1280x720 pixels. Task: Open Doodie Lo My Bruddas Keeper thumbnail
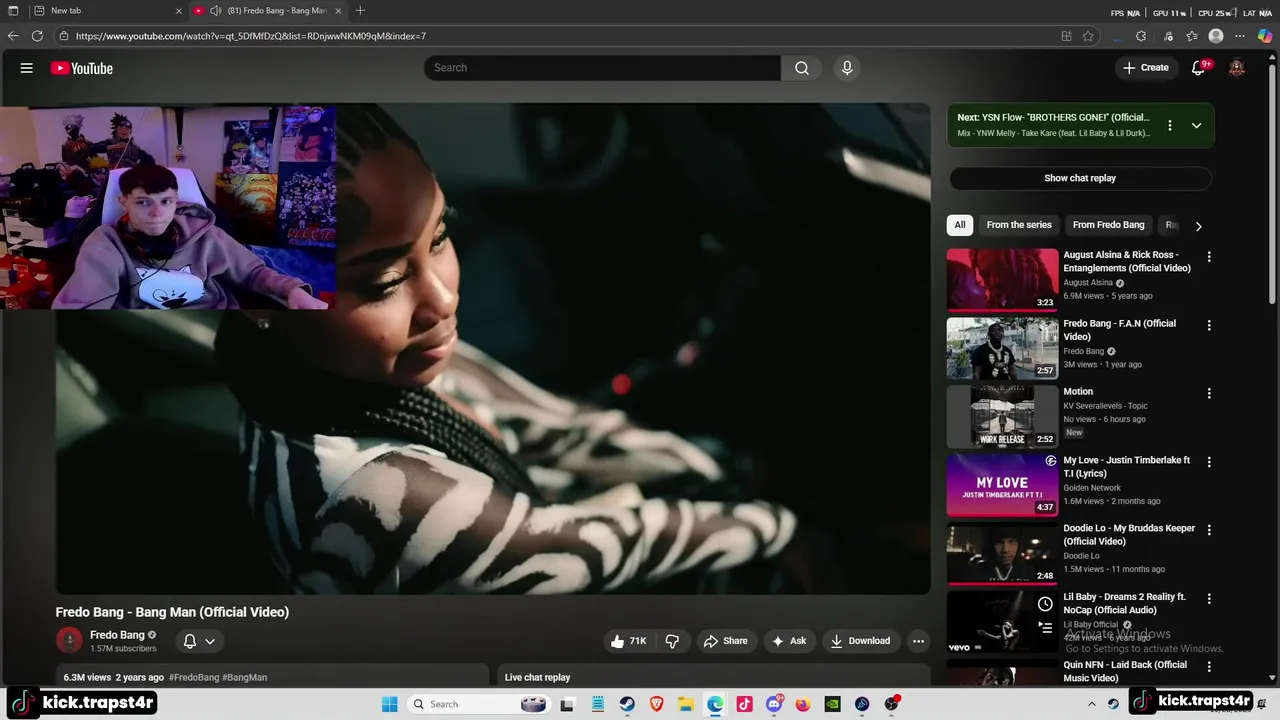tap(1002, 553)
